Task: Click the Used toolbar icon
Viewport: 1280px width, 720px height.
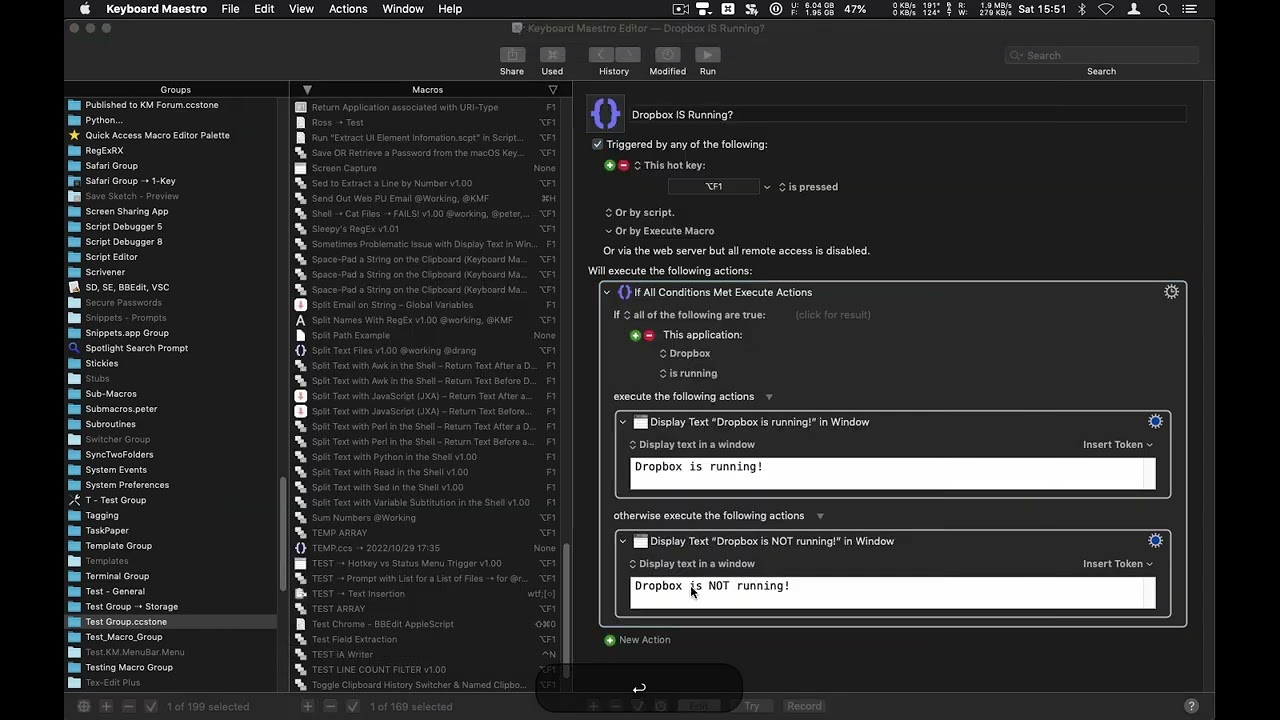Action: [x=552, y=55]
